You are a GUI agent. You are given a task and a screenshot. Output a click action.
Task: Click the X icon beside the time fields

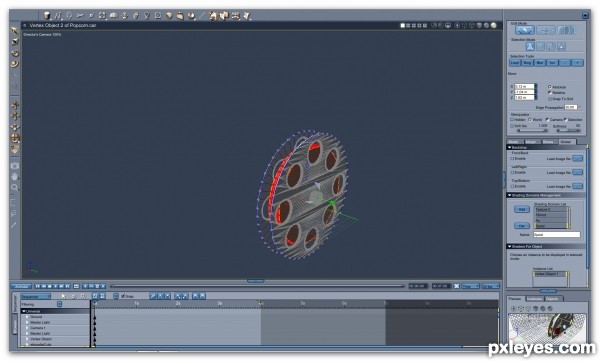[x=457, y=286]
